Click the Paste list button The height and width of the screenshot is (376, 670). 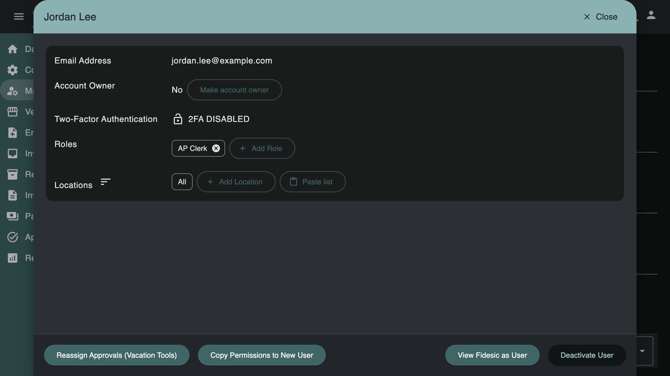point(312,182)
